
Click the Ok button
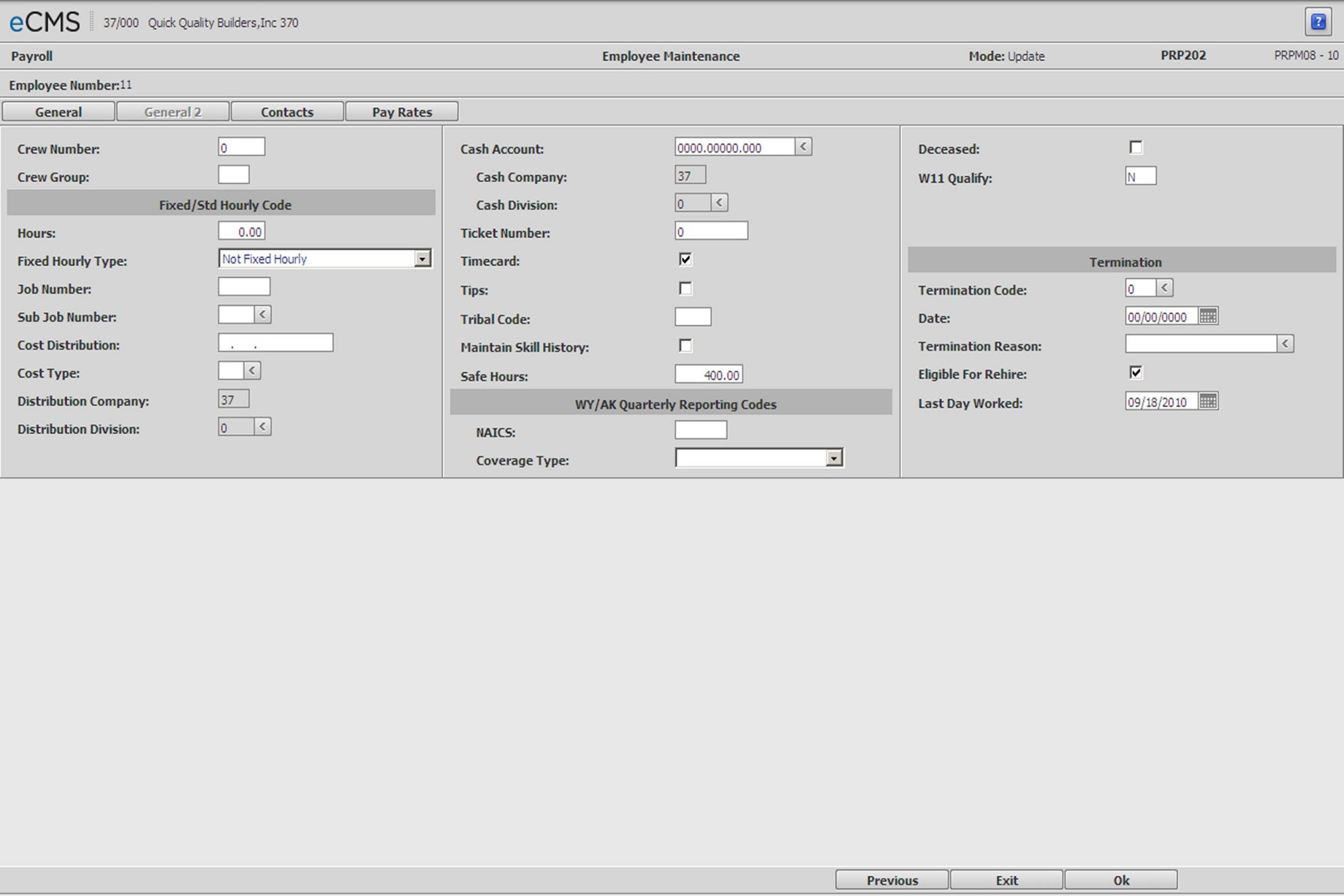tap(1121, 880)
